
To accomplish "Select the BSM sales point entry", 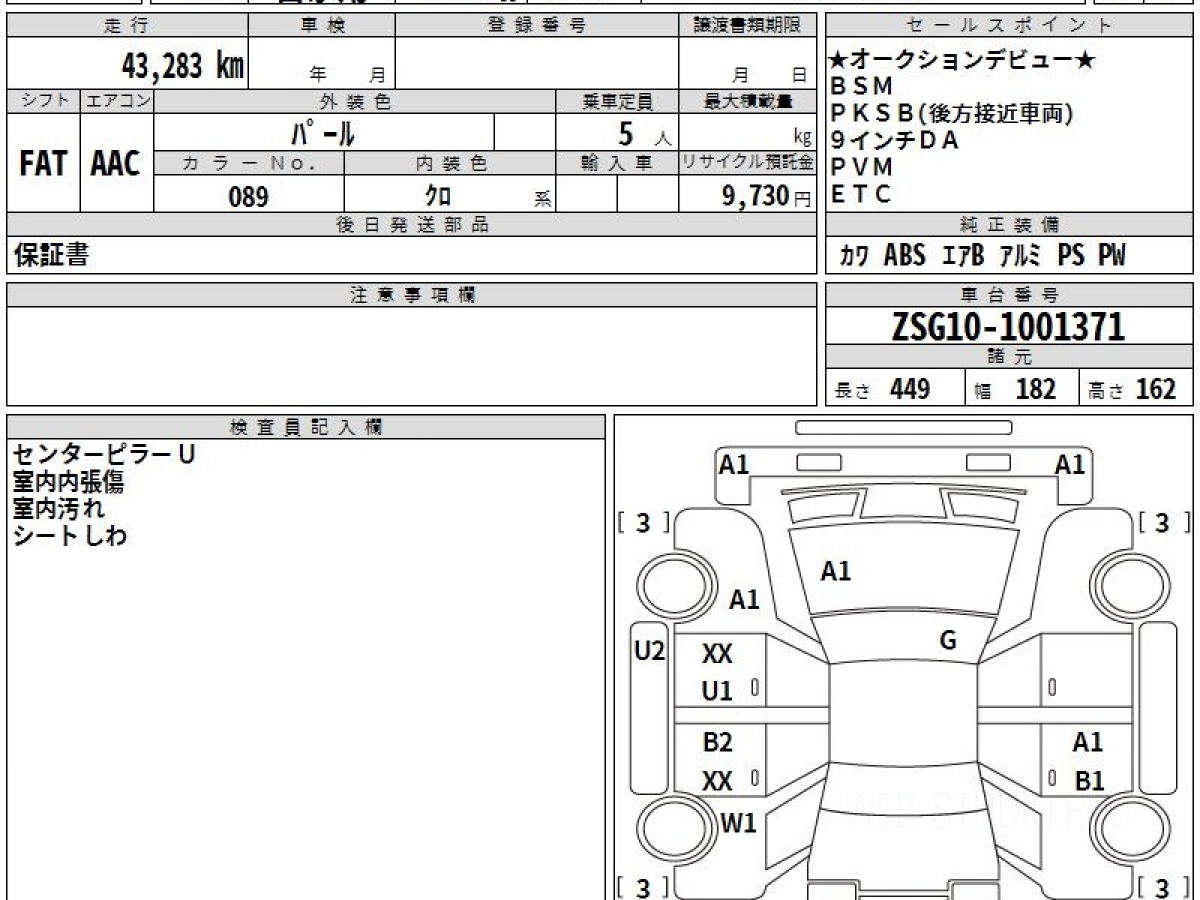I will [861, 87].
